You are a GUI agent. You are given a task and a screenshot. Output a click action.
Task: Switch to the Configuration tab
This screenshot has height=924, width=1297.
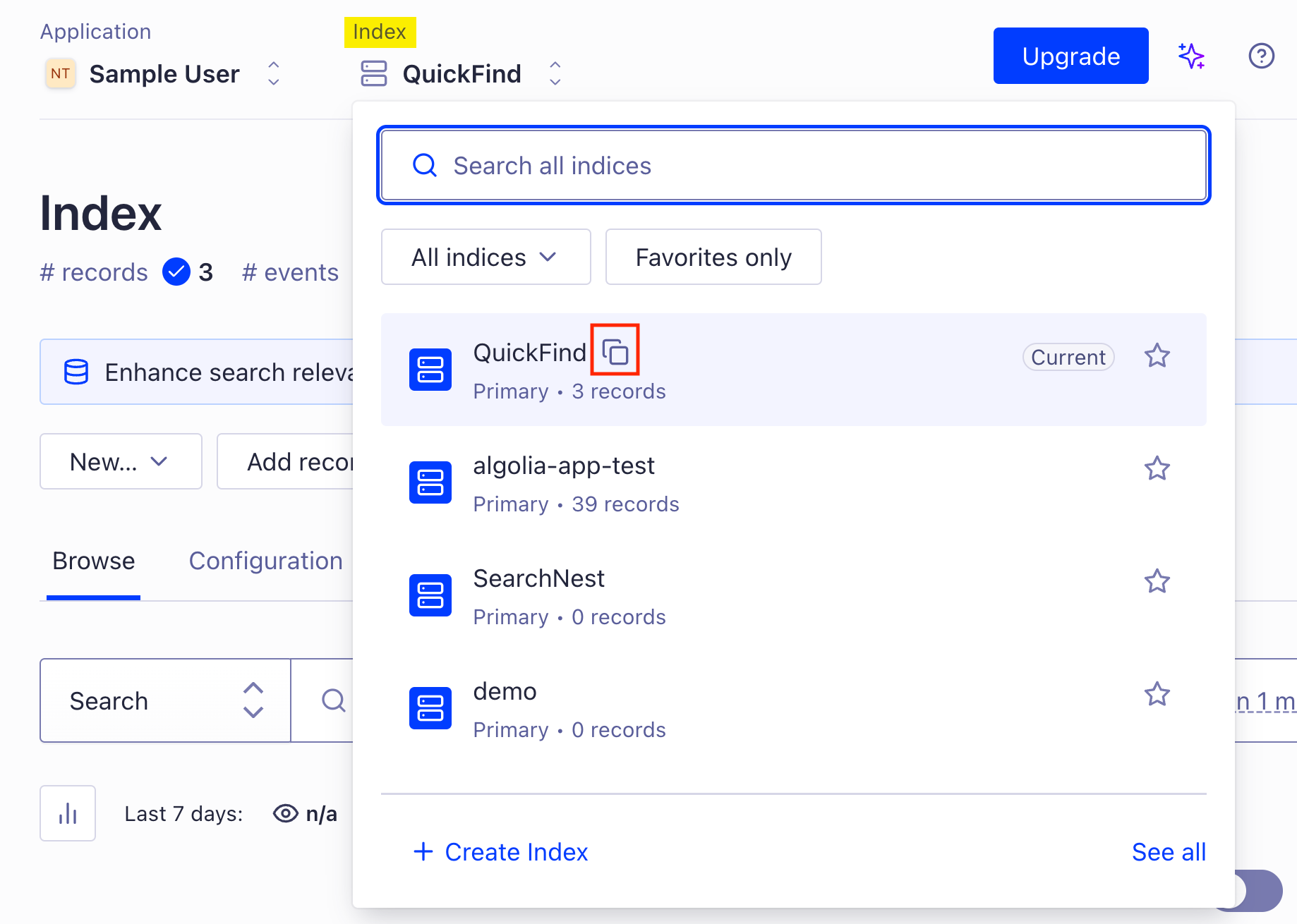(x=265, y=561)
